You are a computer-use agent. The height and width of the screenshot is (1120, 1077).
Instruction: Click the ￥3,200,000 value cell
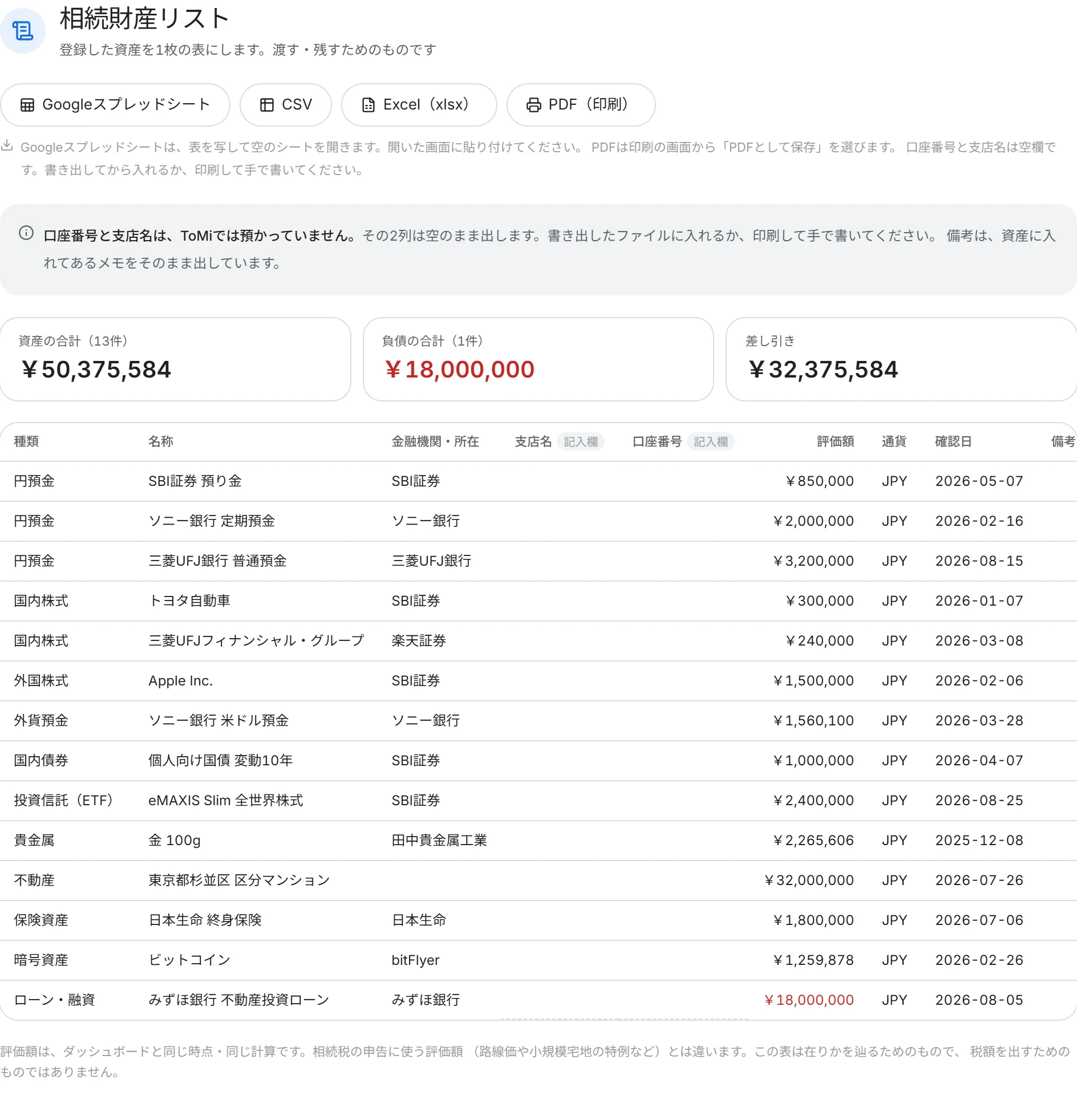[x=812, y=561]
